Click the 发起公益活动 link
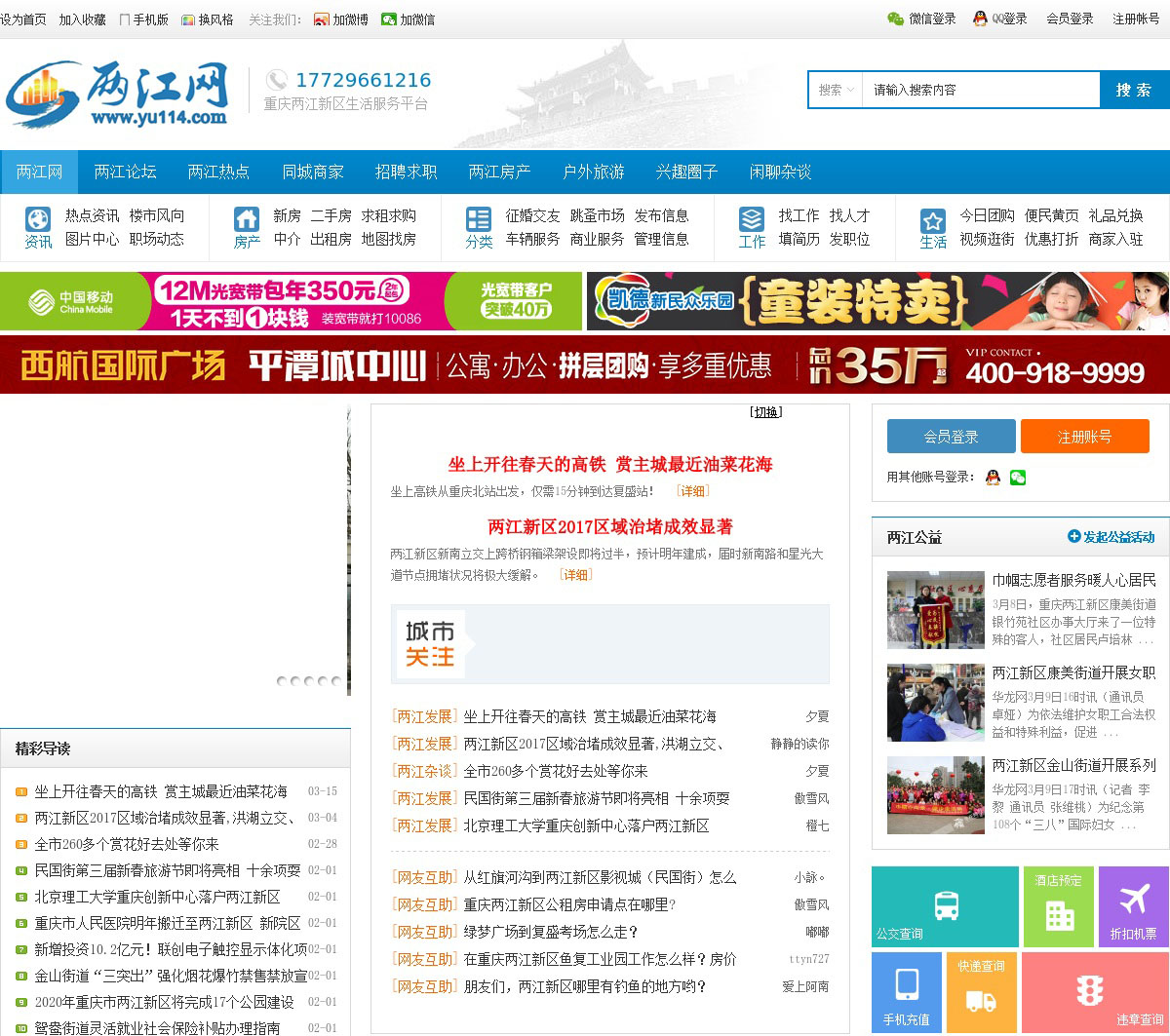 pos(1111,537)
